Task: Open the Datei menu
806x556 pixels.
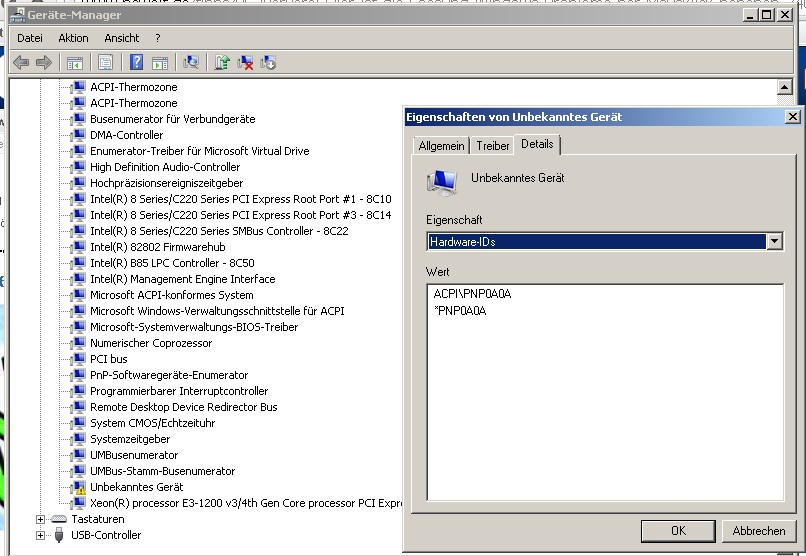Action: pyautogui.click(x=30, y=38)
